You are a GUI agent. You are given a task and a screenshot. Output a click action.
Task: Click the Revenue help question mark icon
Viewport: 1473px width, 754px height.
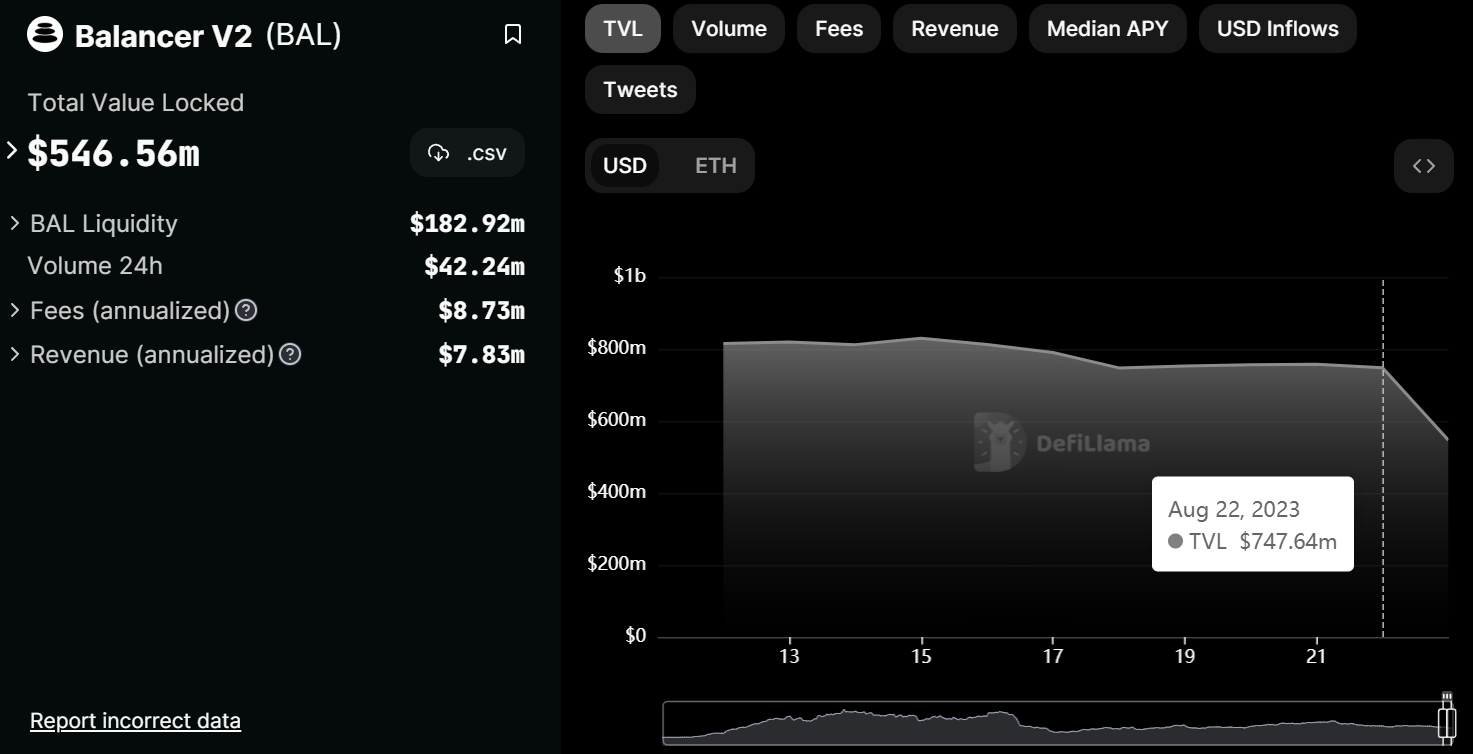tap(290, 355)
